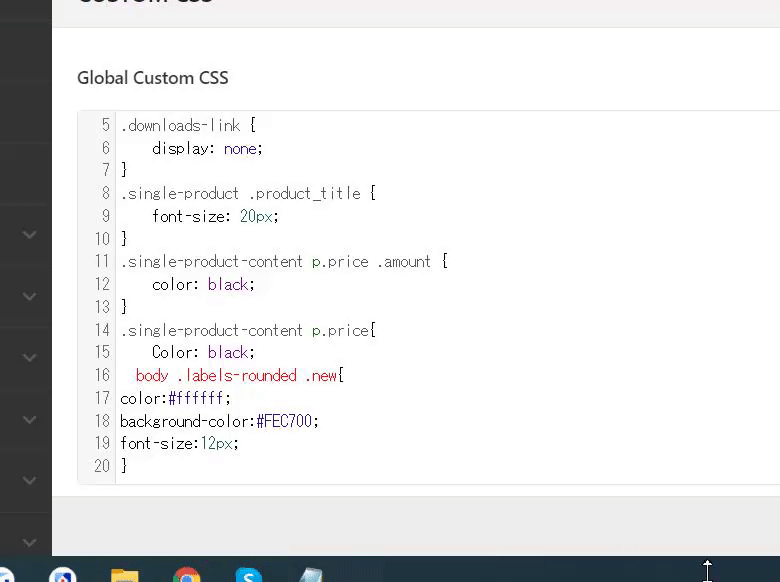780x582 pixels.
Task: Click closing brace on line 20
Action: pos(124,466)
